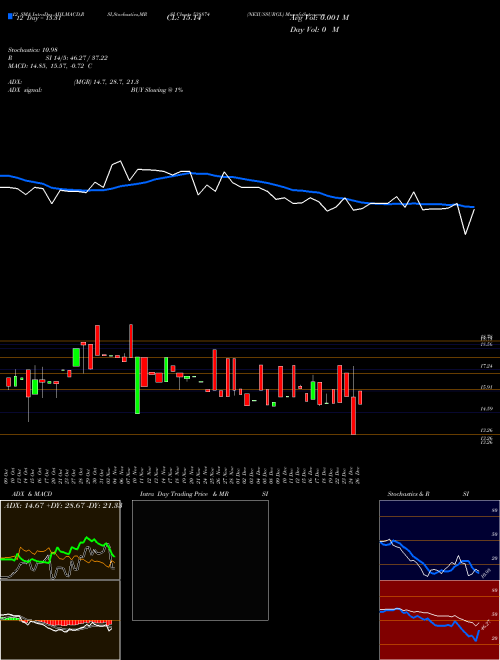Image resolution: width=500 pixels, height=660 pixels.
Task: Click the 14.59 price level on the axis
Action: coord(486,409)
